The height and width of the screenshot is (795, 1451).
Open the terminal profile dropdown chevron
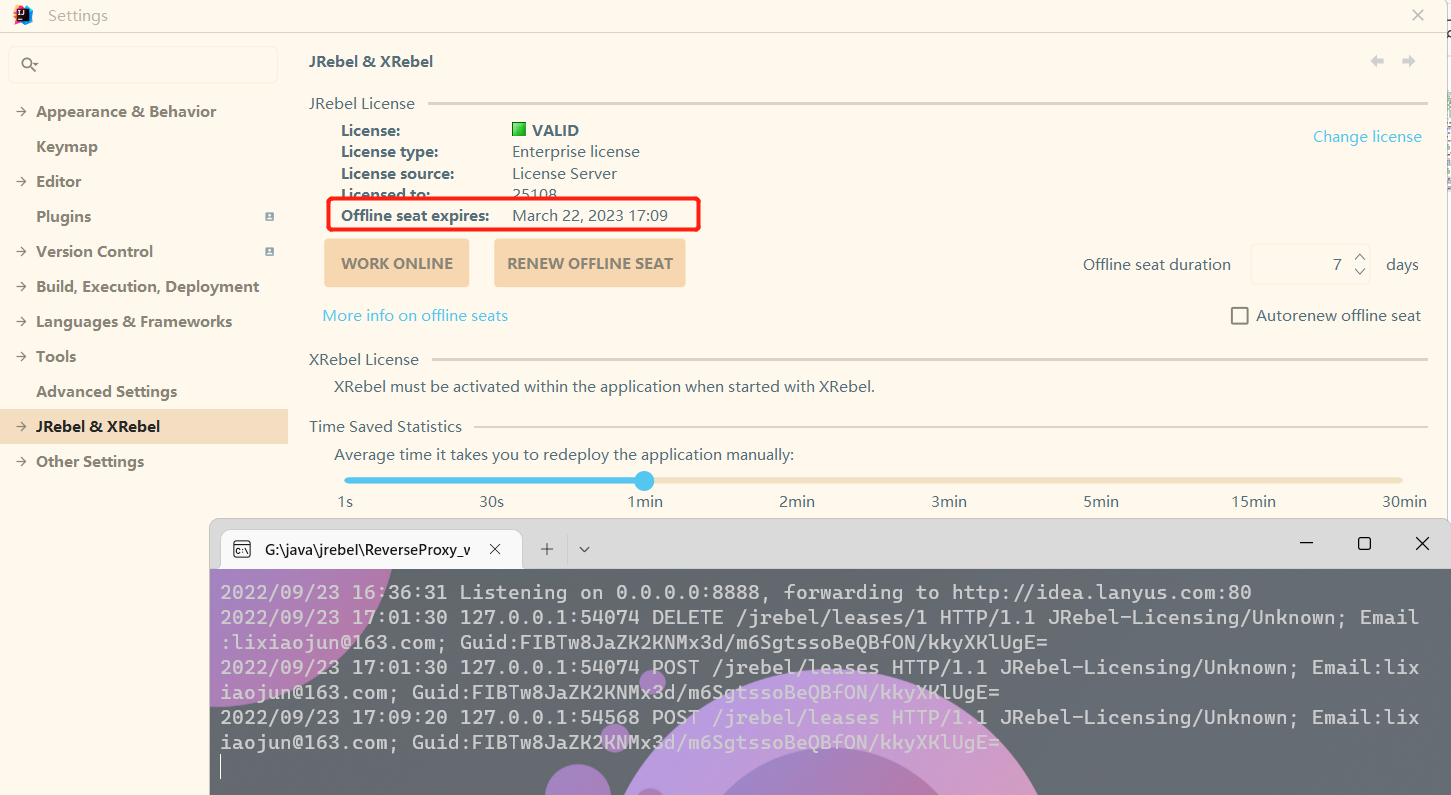tap(585, 549)
